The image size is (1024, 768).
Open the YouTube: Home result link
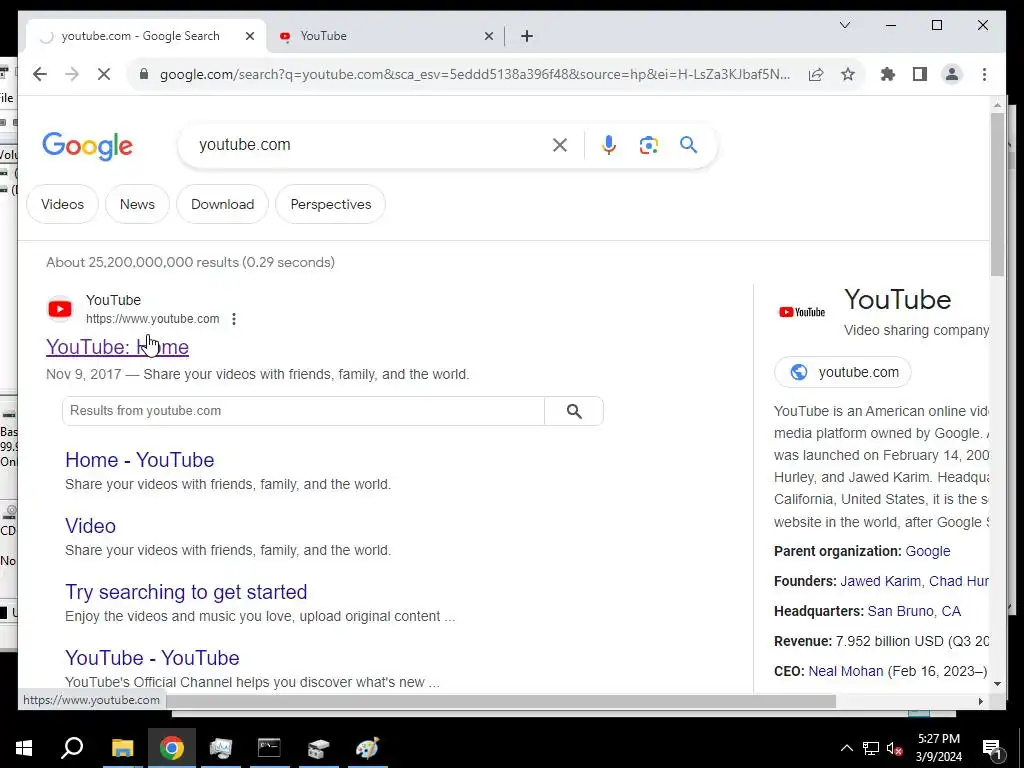(118, 347)
